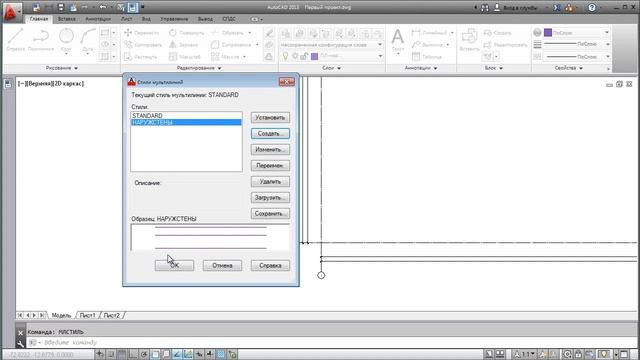The image size is (640, 360).
Task: Click the Copy (Копировать) tool
Action: 143,44
